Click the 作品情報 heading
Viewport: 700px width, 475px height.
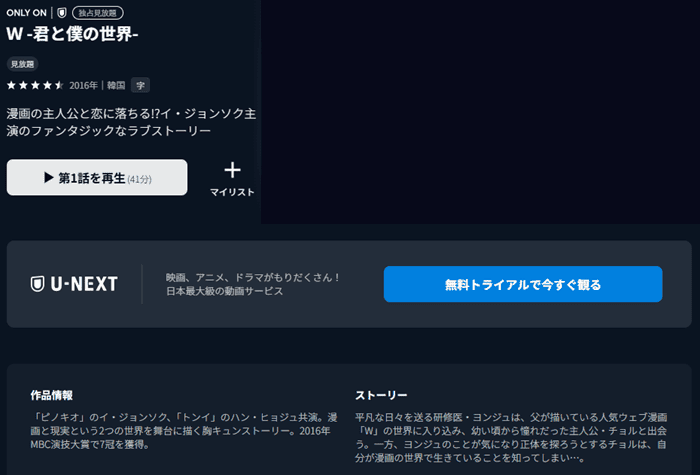click(51, 395)
